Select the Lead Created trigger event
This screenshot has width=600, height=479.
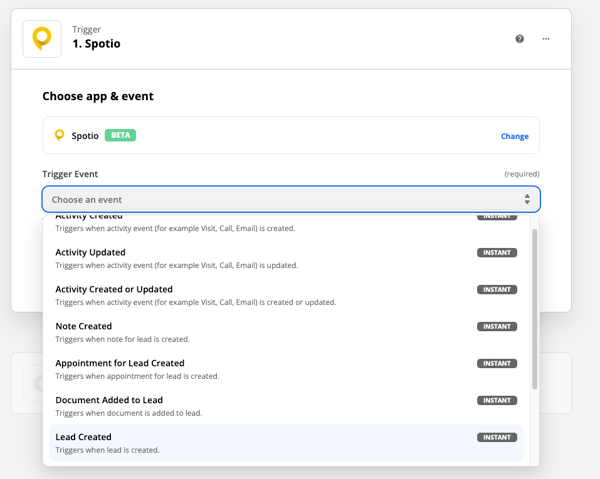[286, 443]
